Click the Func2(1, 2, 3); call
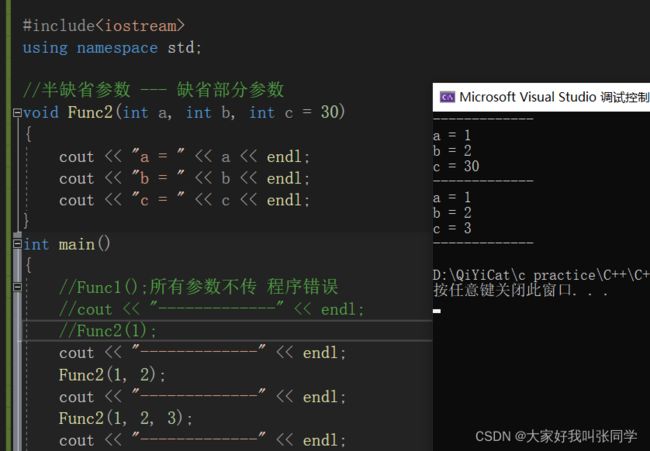650x451 pixels. pyautogui.click(x=126, y=418)
